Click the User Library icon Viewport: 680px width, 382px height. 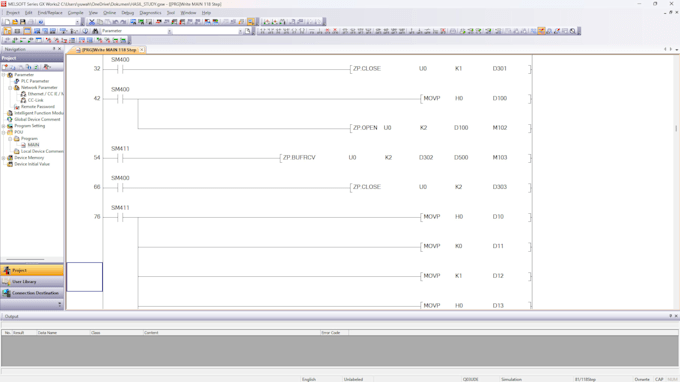[7, 282]
